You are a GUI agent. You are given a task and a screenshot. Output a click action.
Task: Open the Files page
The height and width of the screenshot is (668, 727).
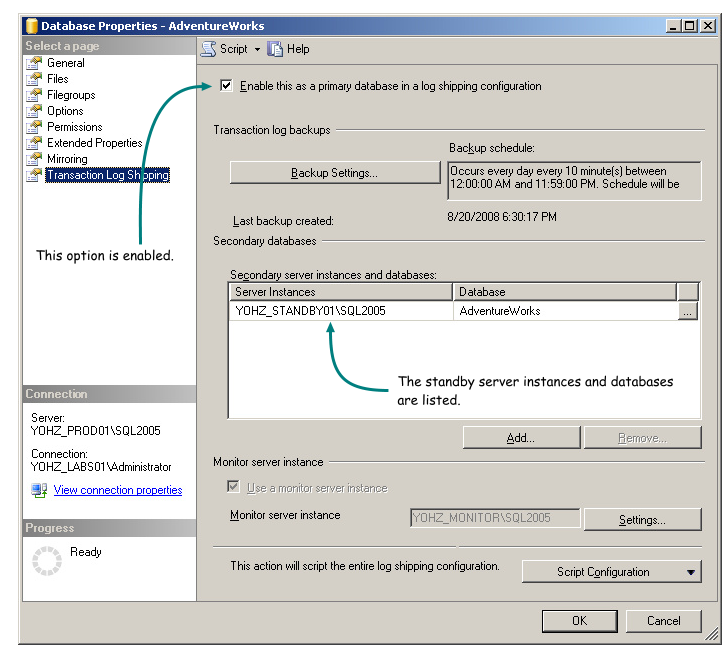pyautogui.click(x=57, y=79)
